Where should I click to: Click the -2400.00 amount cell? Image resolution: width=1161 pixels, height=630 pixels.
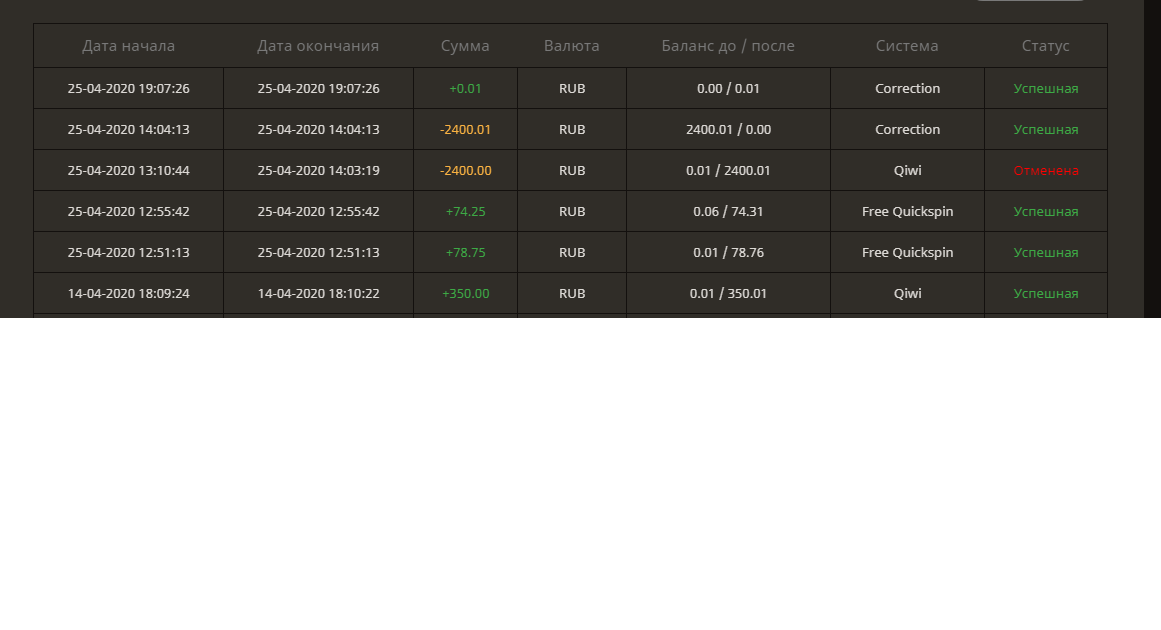coord(465,170)
